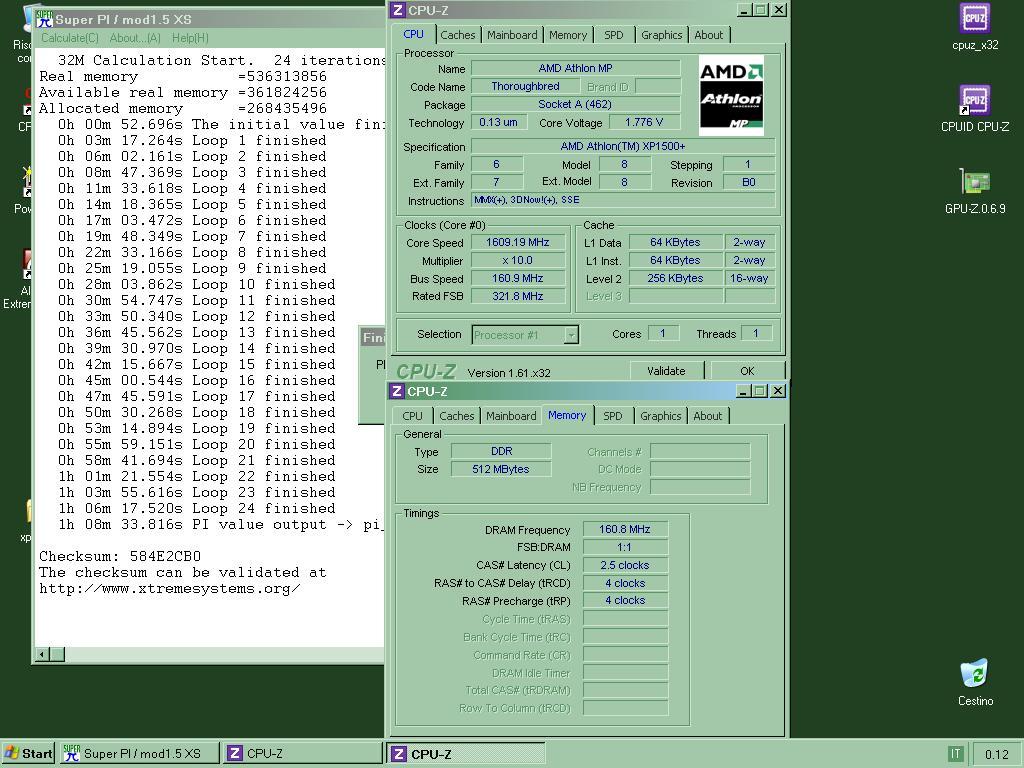
Task: Click the lower CPU-Z window title icon
Action: (396, 391)
